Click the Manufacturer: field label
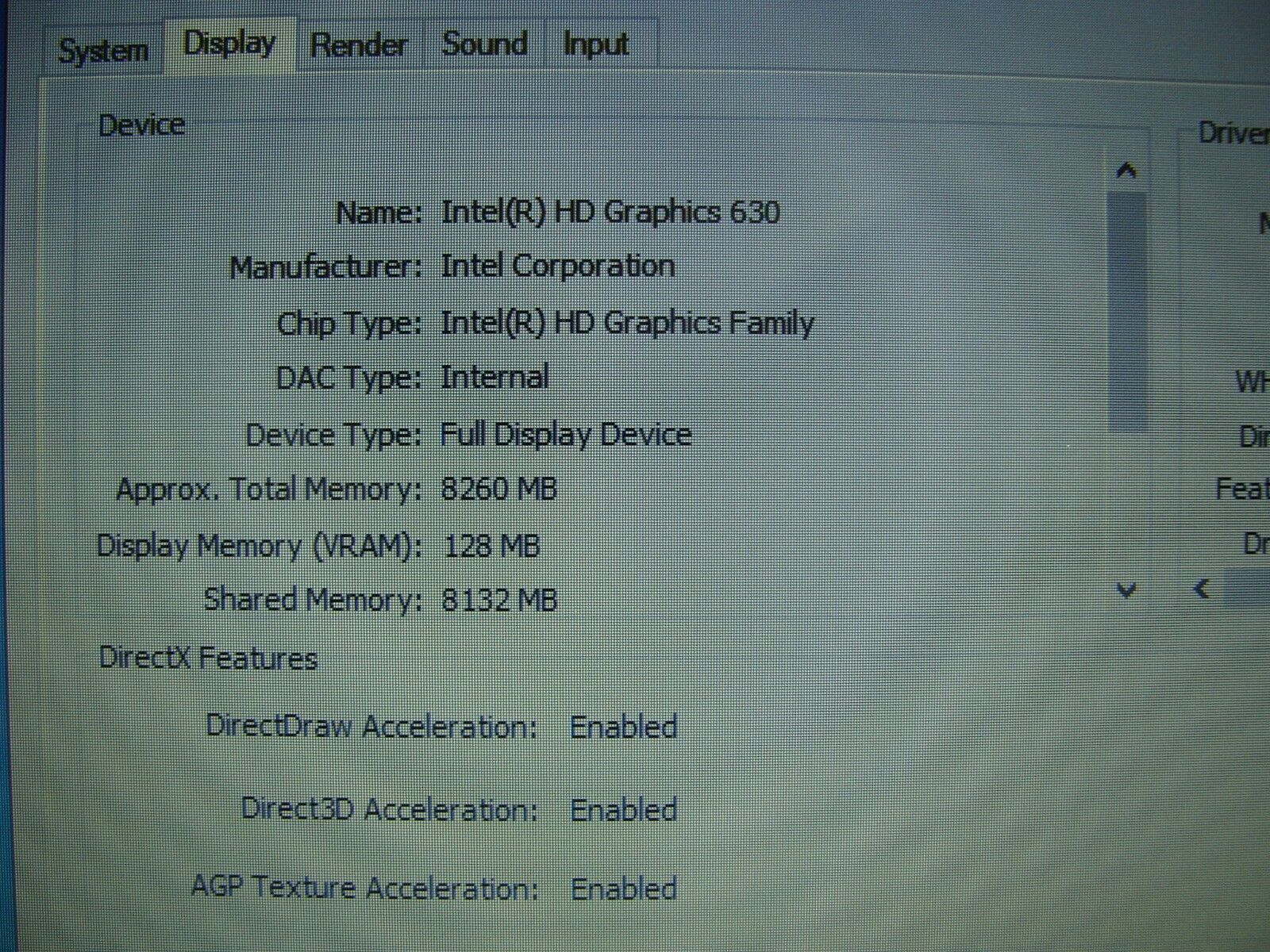This screenshot has width=1270, height=952. (325, 267)
